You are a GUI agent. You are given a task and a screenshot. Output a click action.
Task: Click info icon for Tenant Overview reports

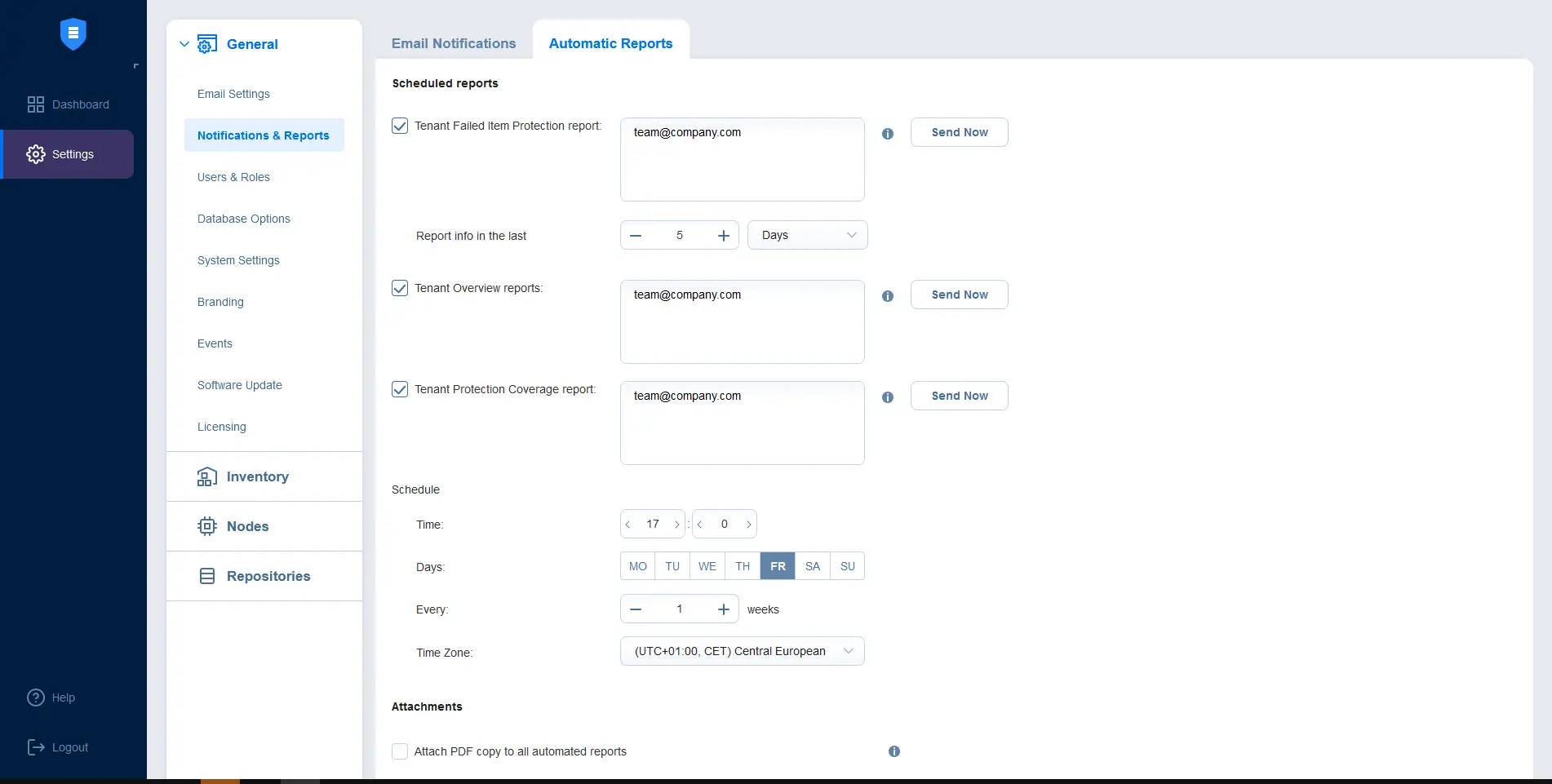[888, 296]
